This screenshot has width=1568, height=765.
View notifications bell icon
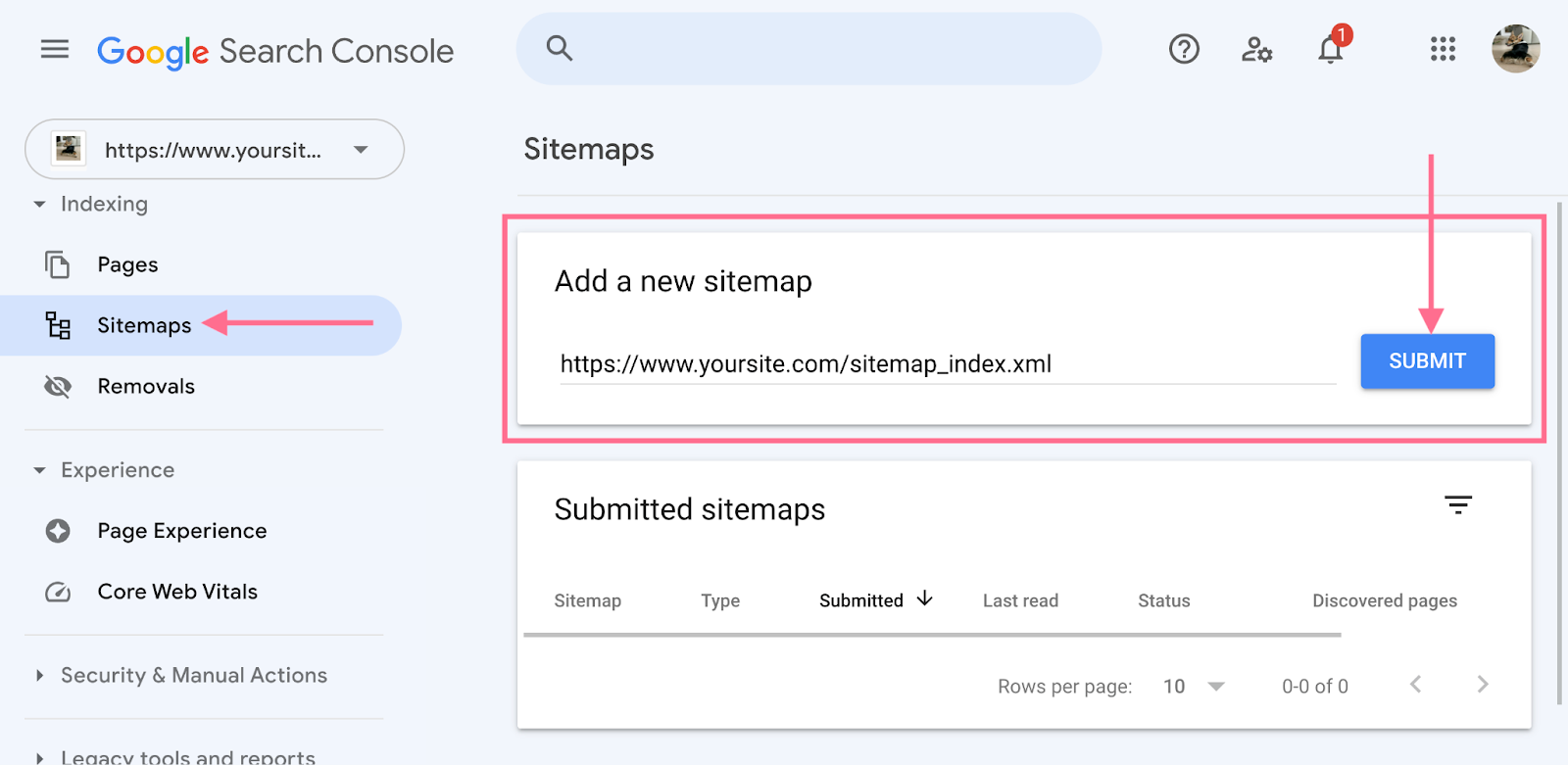(x=1330, y=49)
